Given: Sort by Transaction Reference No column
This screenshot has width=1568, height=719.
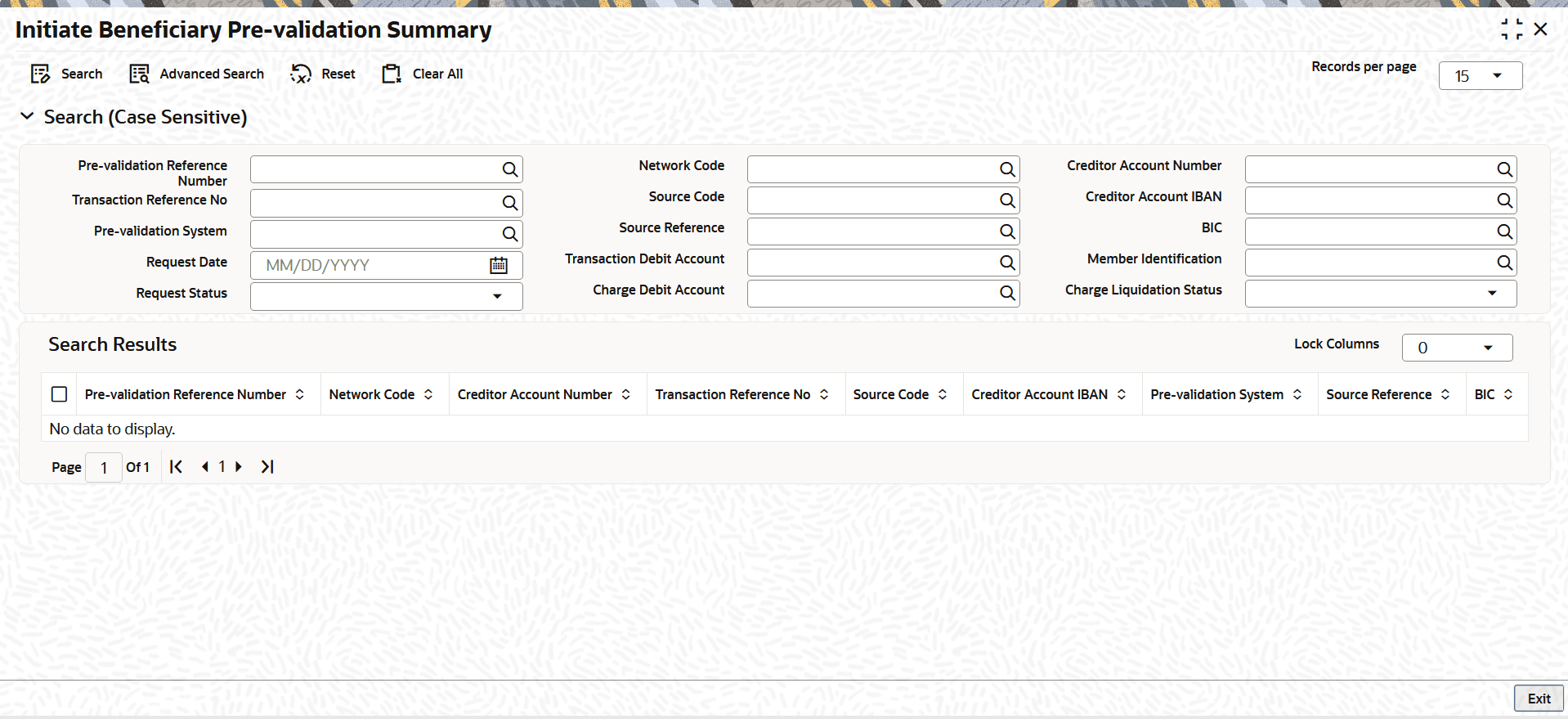Looking at the screenshot, I should click(824, 394).
